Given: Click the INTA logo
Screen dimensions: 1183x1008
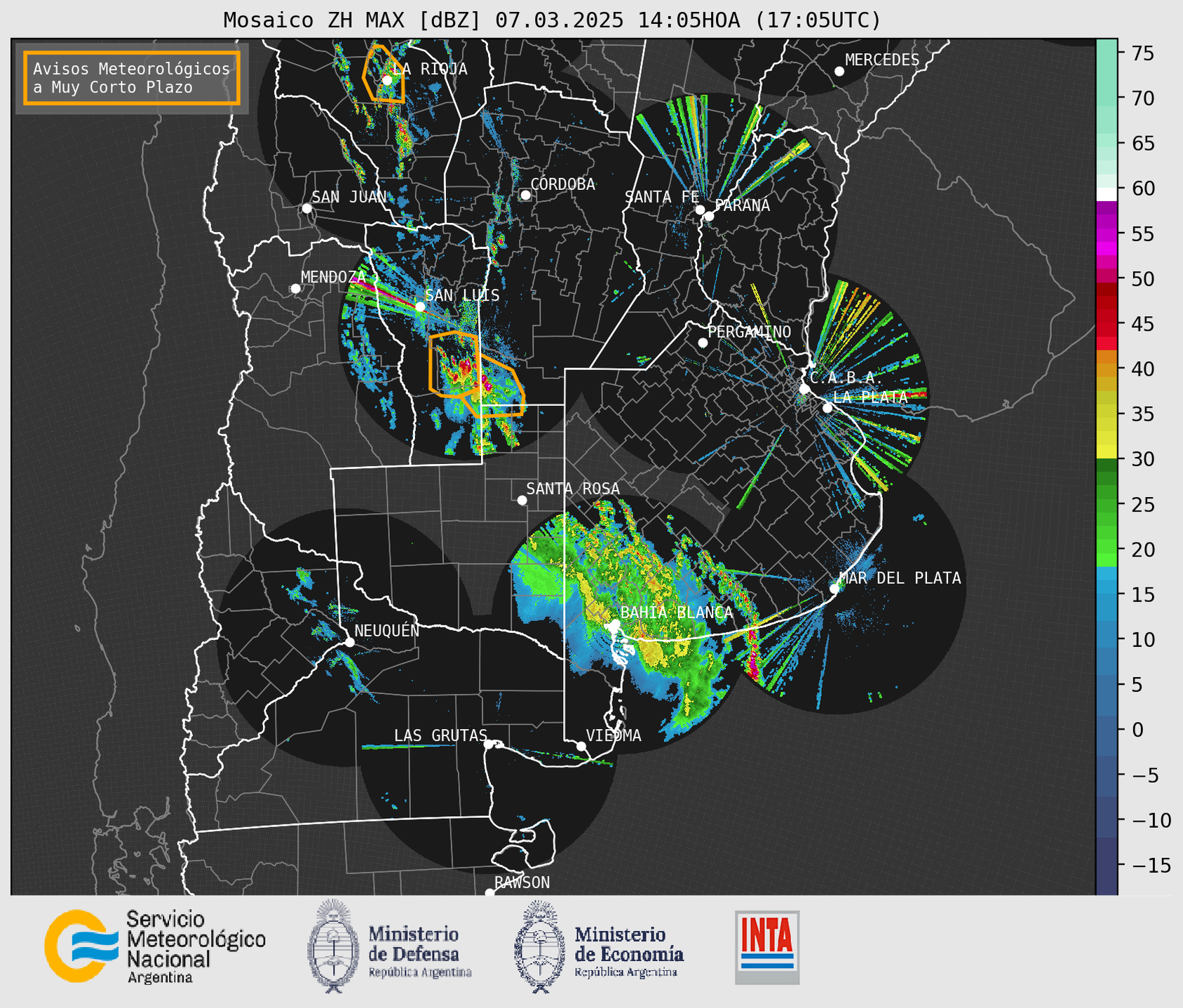Looking at the screenshot, I should (767, 947).
